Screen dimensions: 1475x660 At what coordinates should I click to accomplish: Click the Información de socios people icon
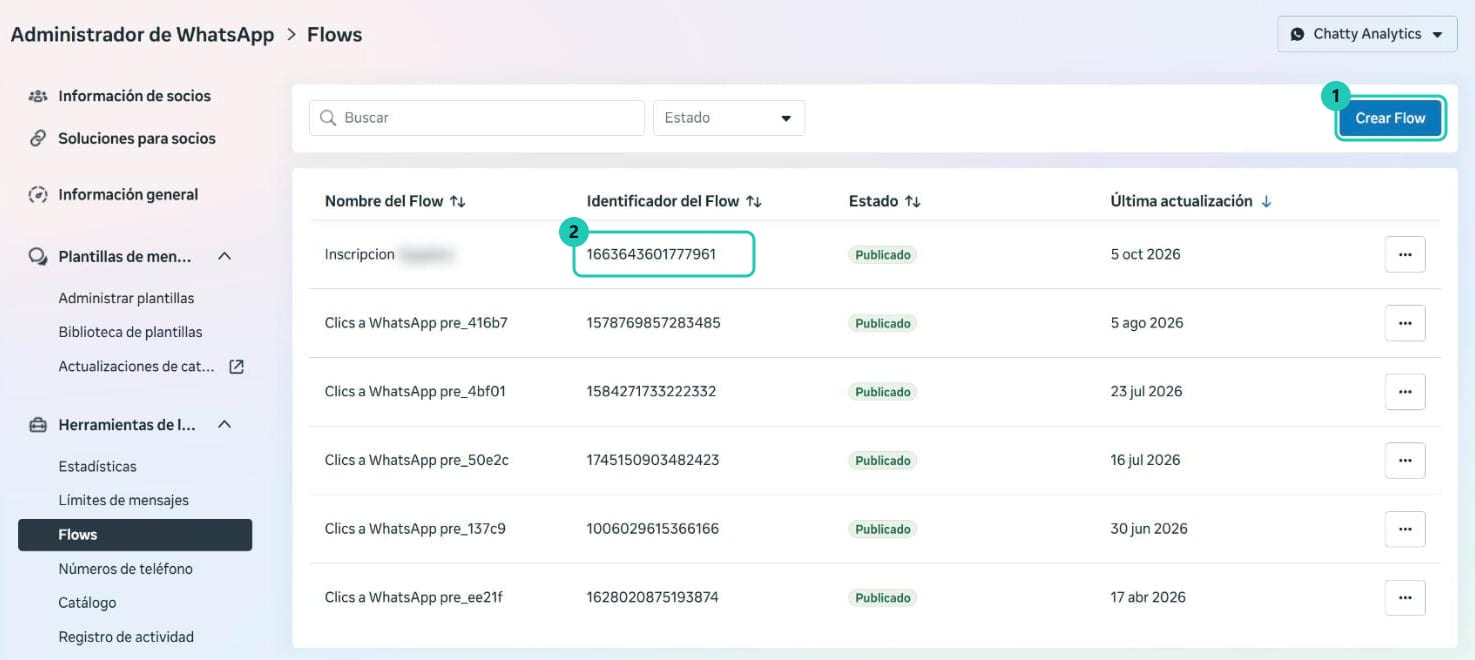click(38, 96)
